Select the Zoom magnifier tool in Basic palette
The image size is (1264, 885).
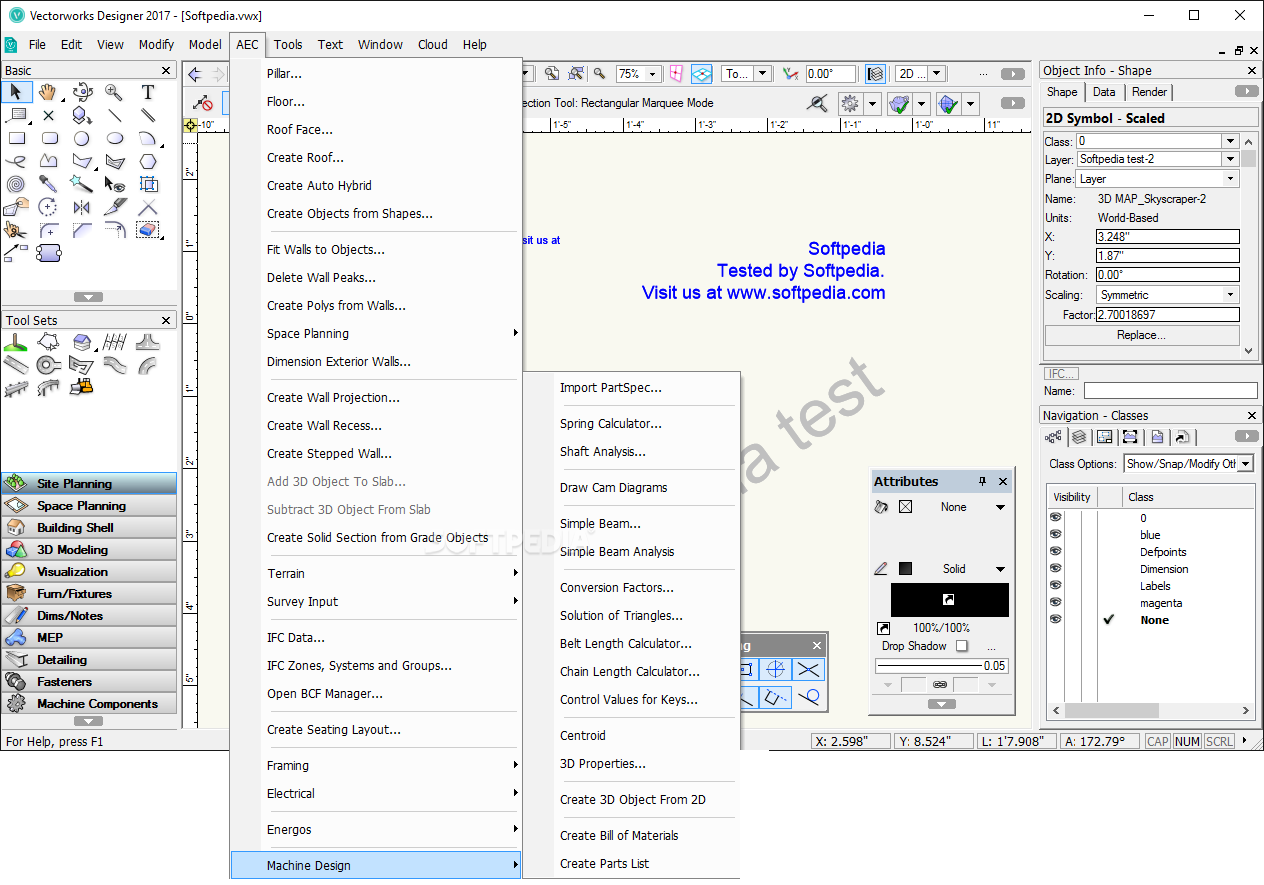tap(115, 92)
